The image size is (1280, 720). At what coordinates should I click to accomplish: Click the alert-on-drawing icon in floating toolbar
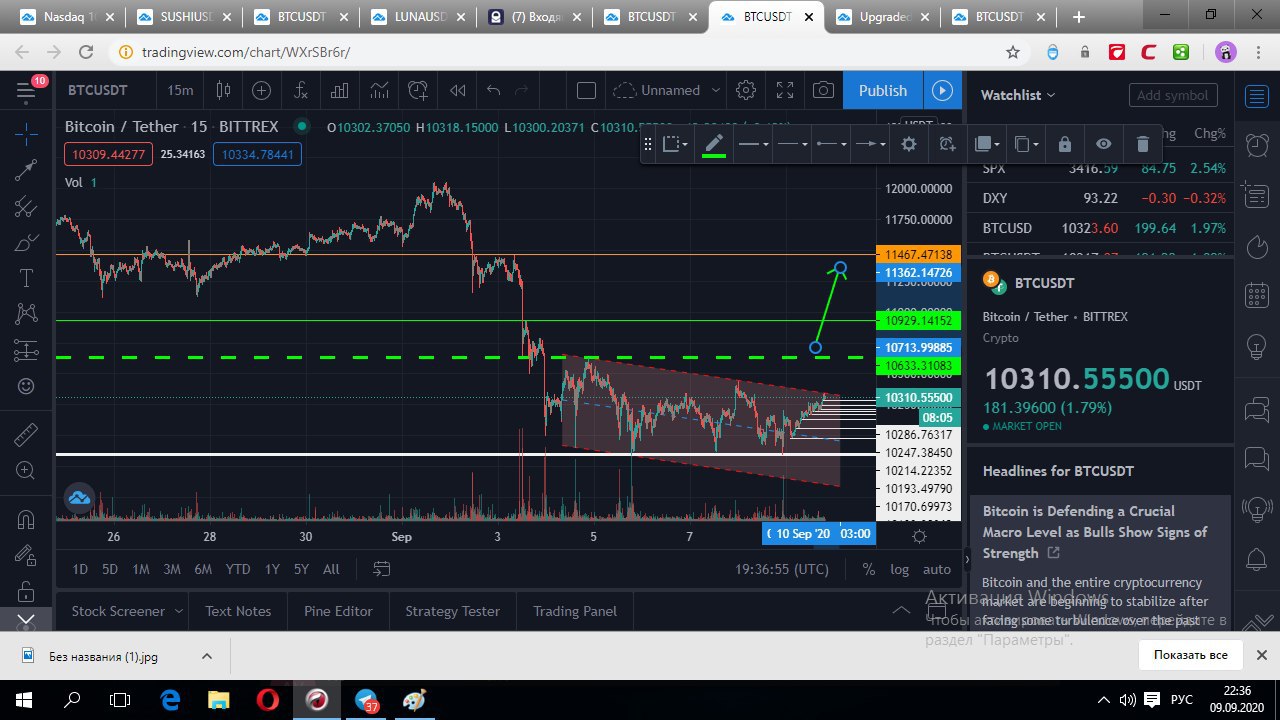coord(947,144)
